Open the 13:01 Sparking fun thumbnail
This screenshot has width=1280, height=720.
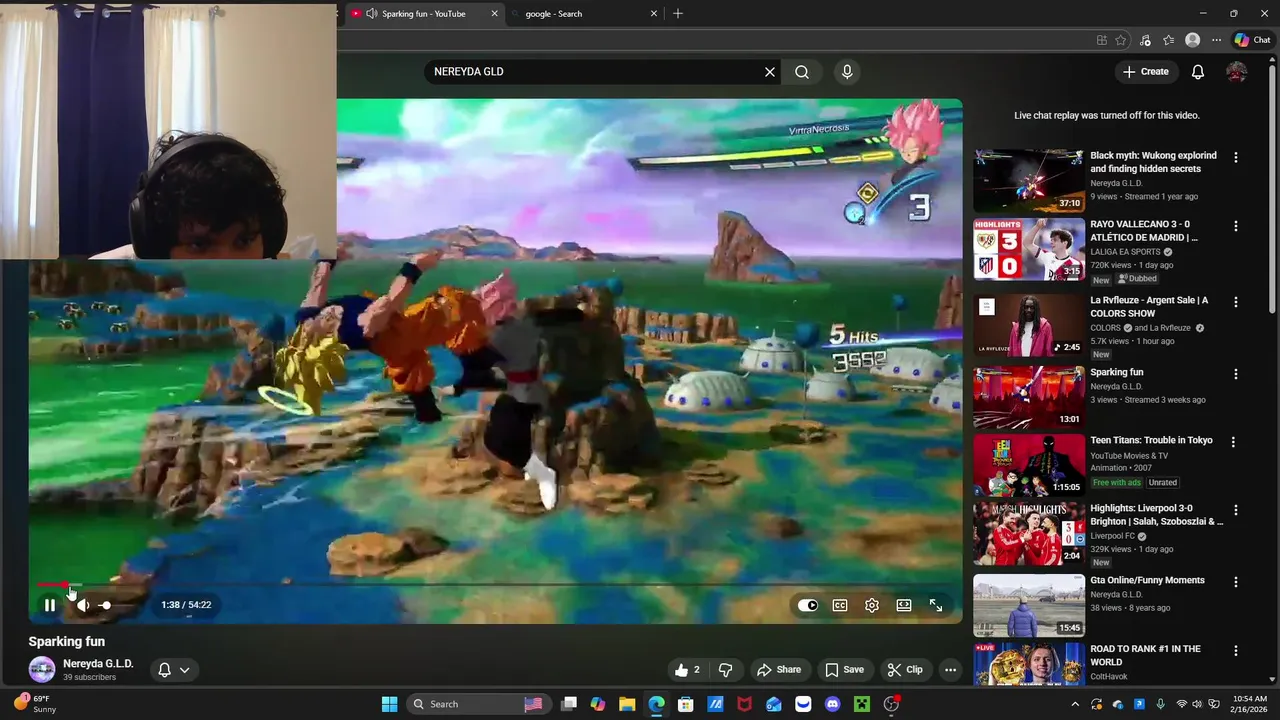tap(1029, 397)
